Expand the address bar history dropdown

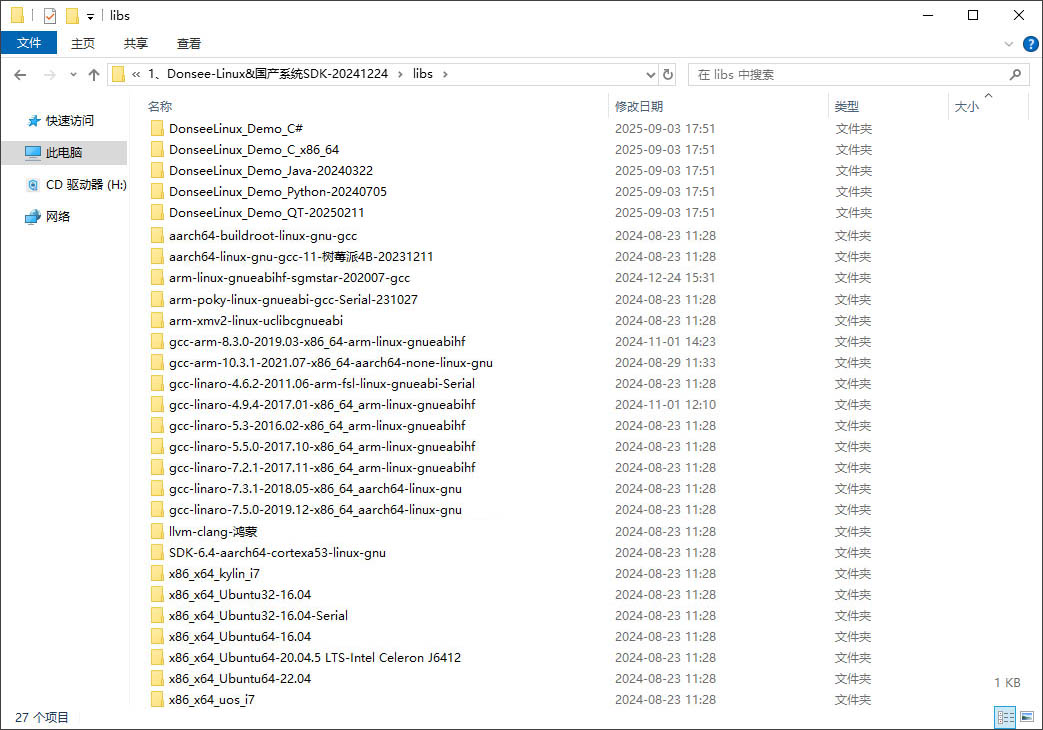[x=650, y=74]
